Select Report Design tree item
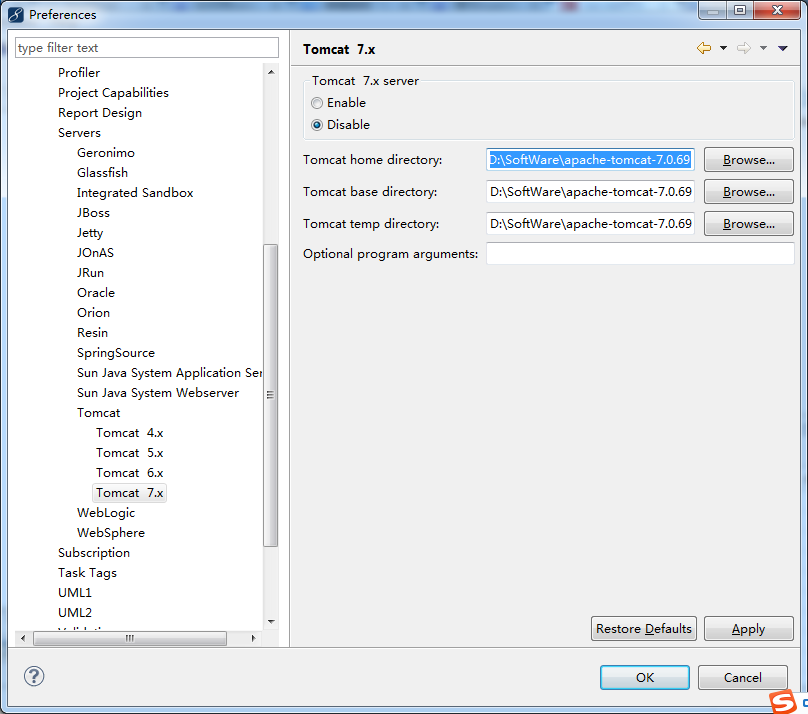The image size is (808, 714). [100, 113]
